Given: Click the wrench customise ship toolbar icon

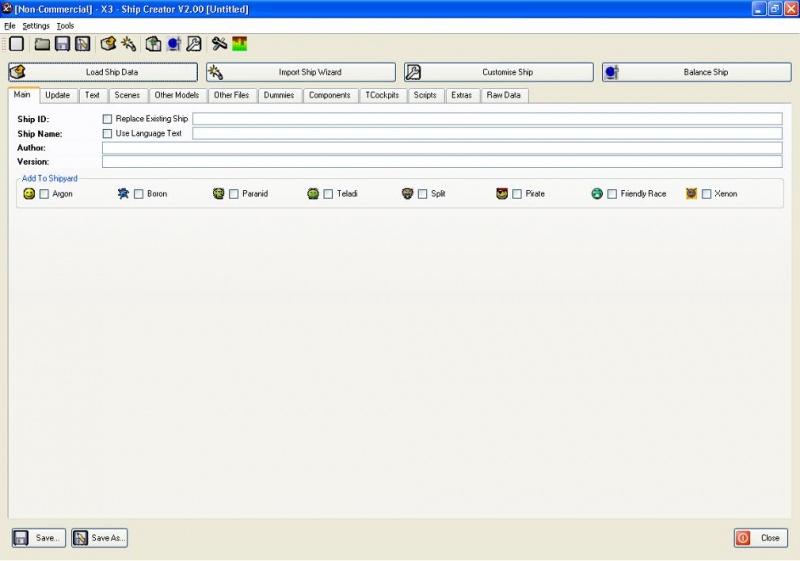Looking at the screenshot, I should (194, 44).
